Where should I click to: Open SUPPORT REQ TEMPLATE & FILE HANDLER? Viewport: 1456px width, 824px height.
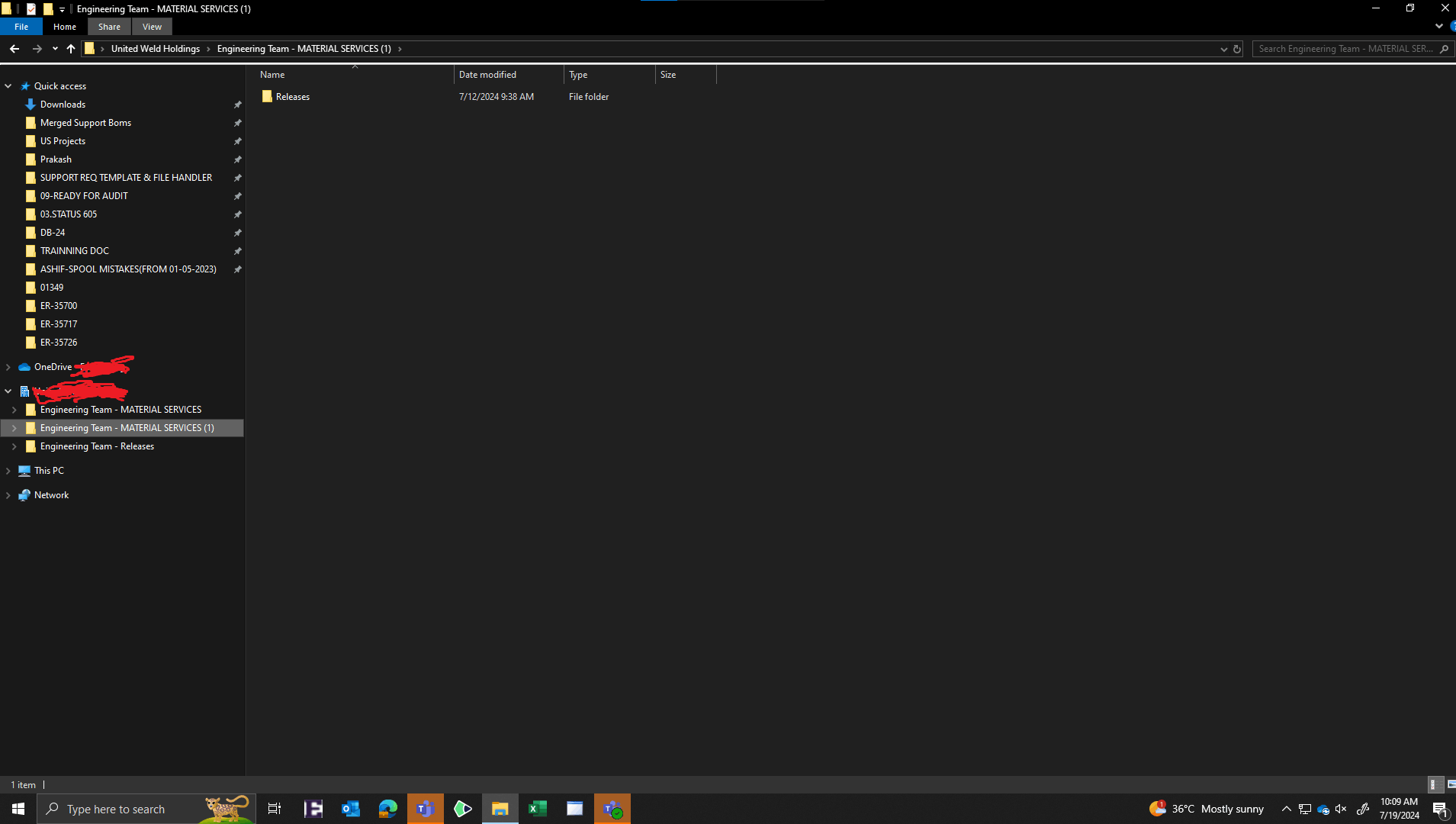[x=126, y=178]
